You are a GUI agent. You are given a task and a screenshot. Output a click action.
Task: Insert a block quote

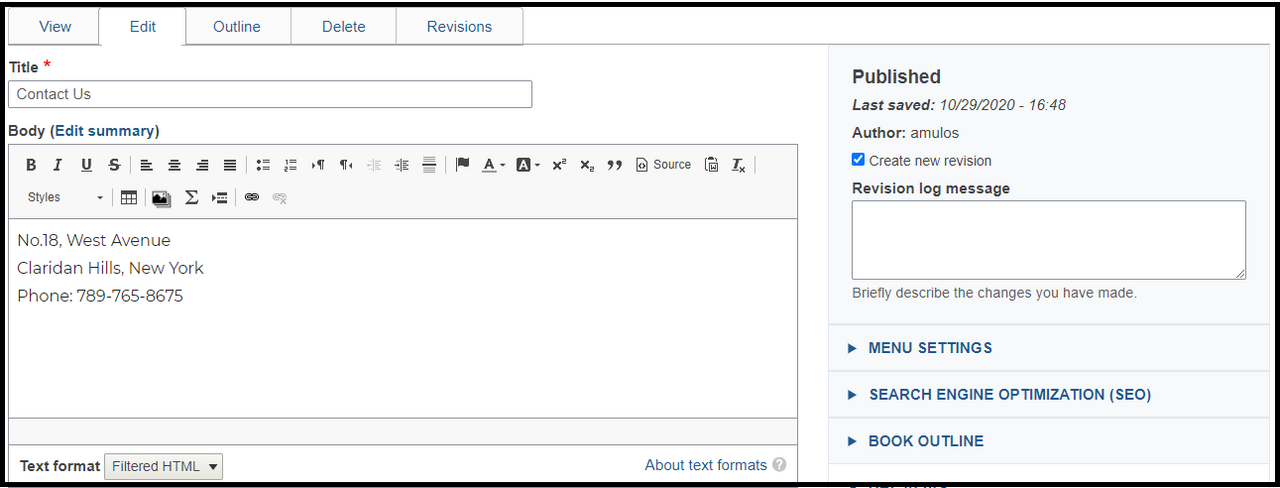[x=615, y=165]
